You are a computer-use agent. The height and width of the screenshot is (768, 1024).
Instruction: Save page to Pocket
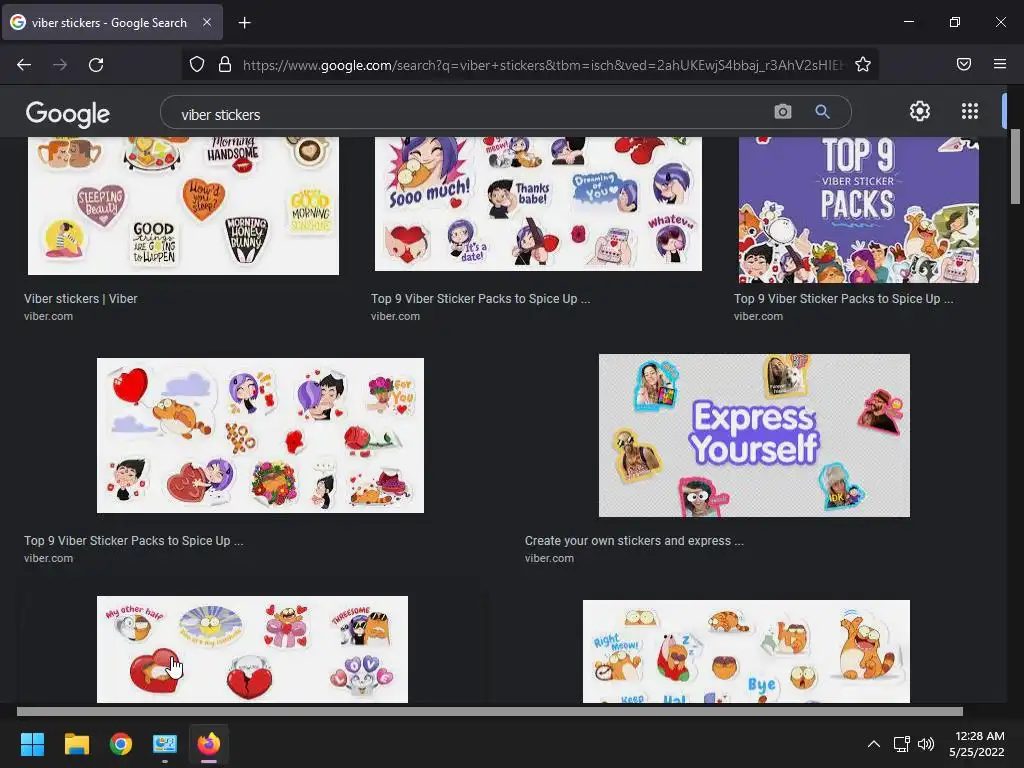click(x=963, y=64)
